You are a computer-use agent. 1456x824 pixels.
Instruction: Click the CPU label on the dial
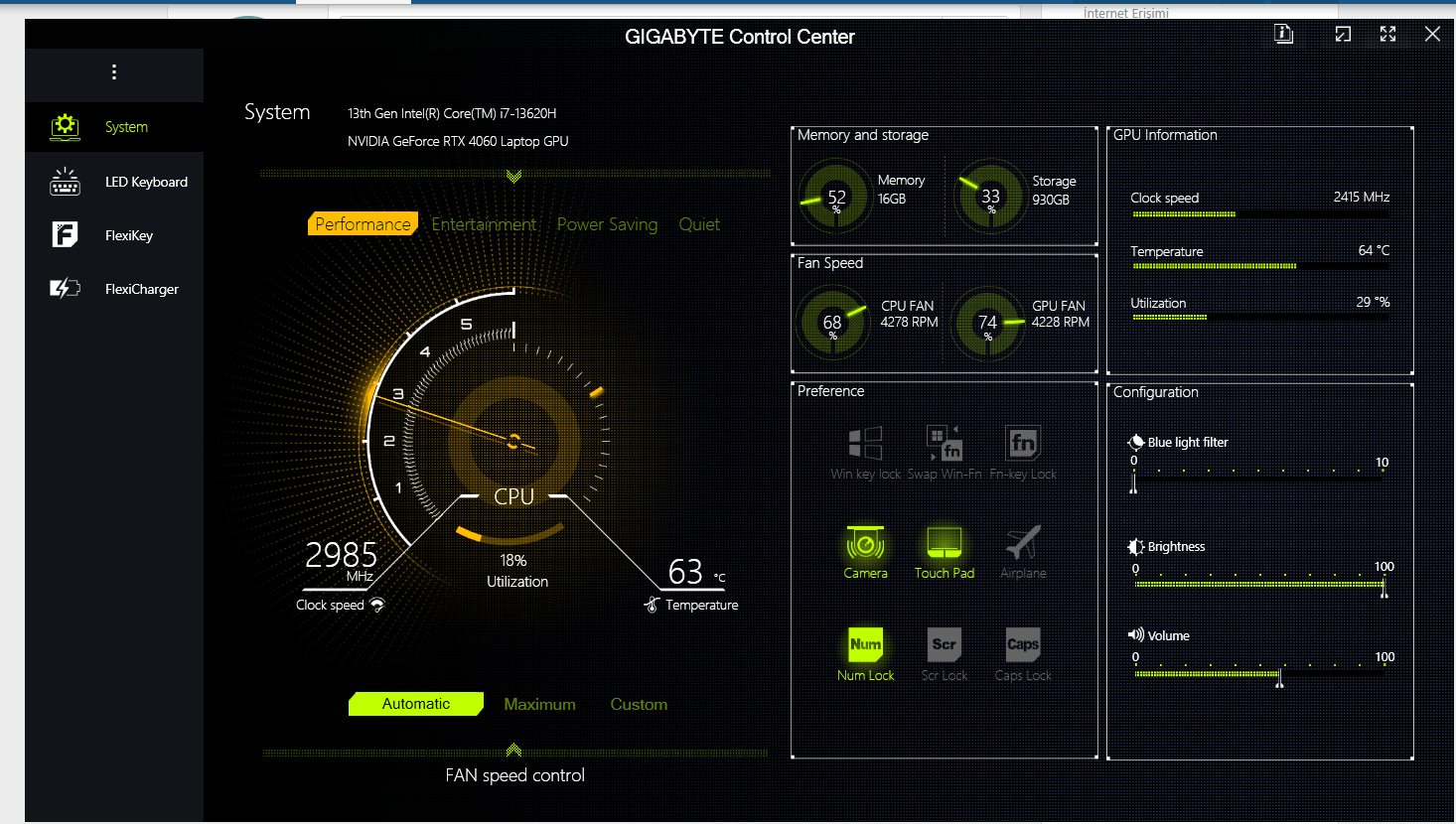tap(513, 496)
